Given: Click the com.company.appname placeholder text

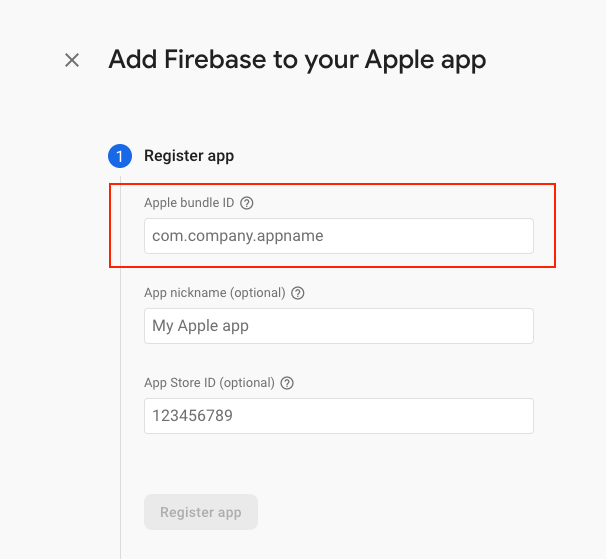Looking at the screenshot, I should tap(238, 236).
